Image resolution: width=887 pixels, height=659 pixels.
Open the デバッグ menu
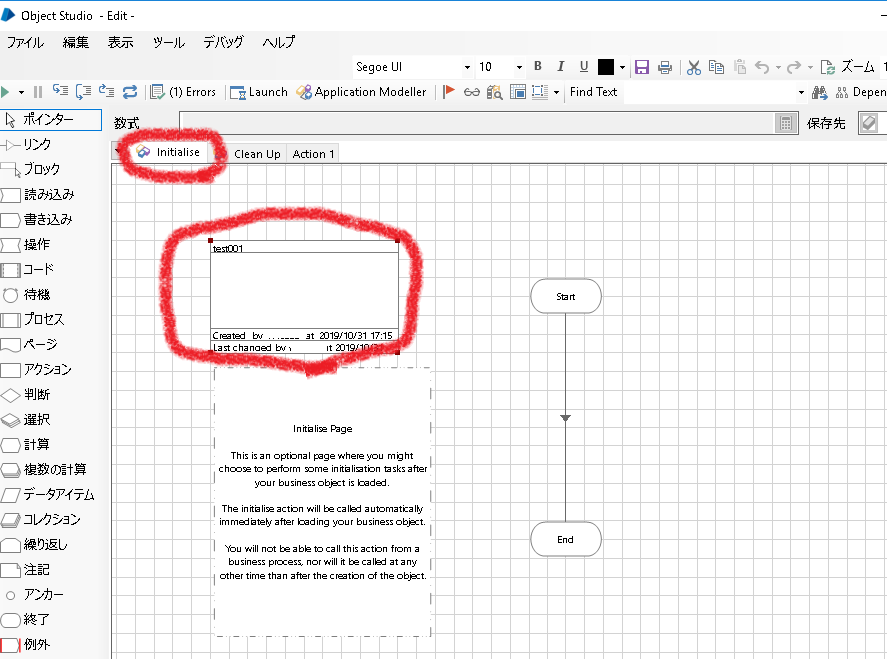click(223, 42)
